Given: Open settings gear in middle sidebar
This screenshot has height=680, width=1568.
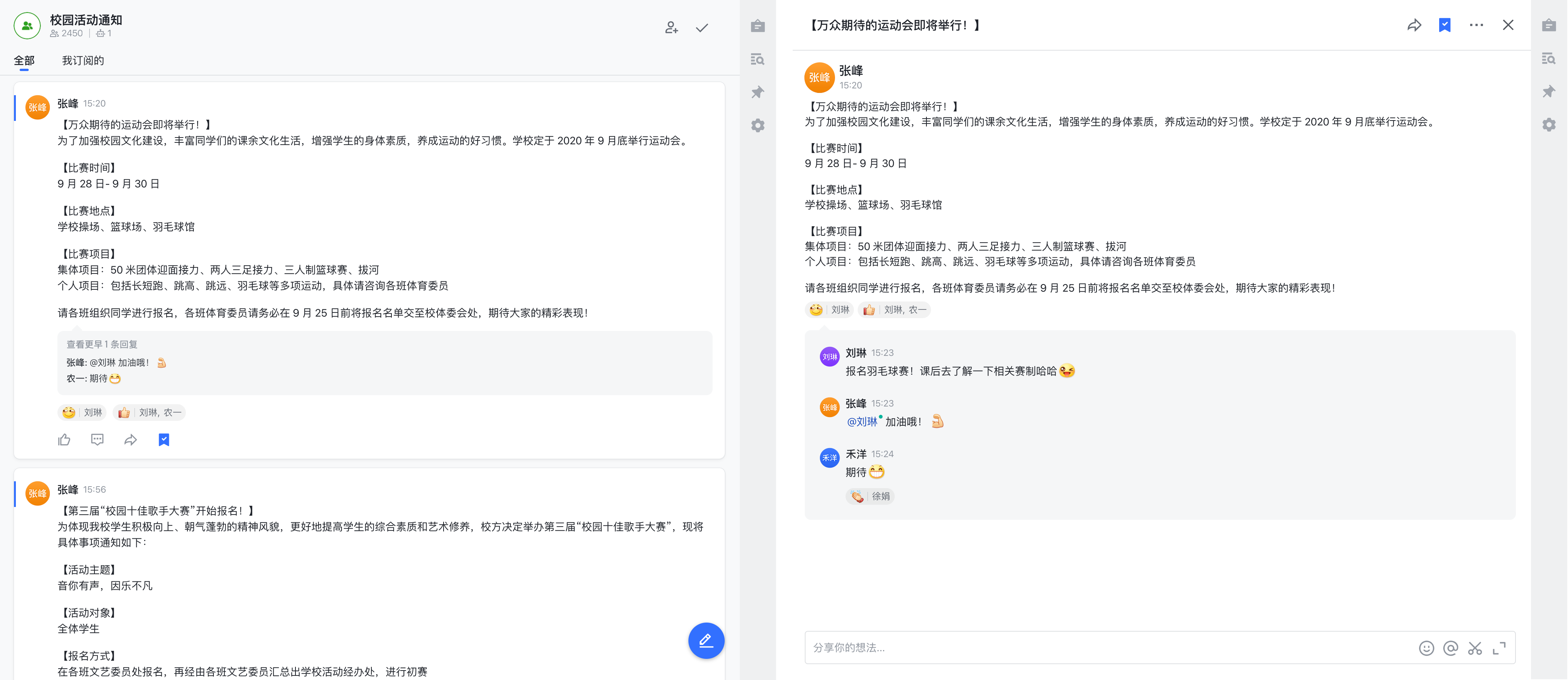Looking at the screenshot, I should (x=758, y=125).
